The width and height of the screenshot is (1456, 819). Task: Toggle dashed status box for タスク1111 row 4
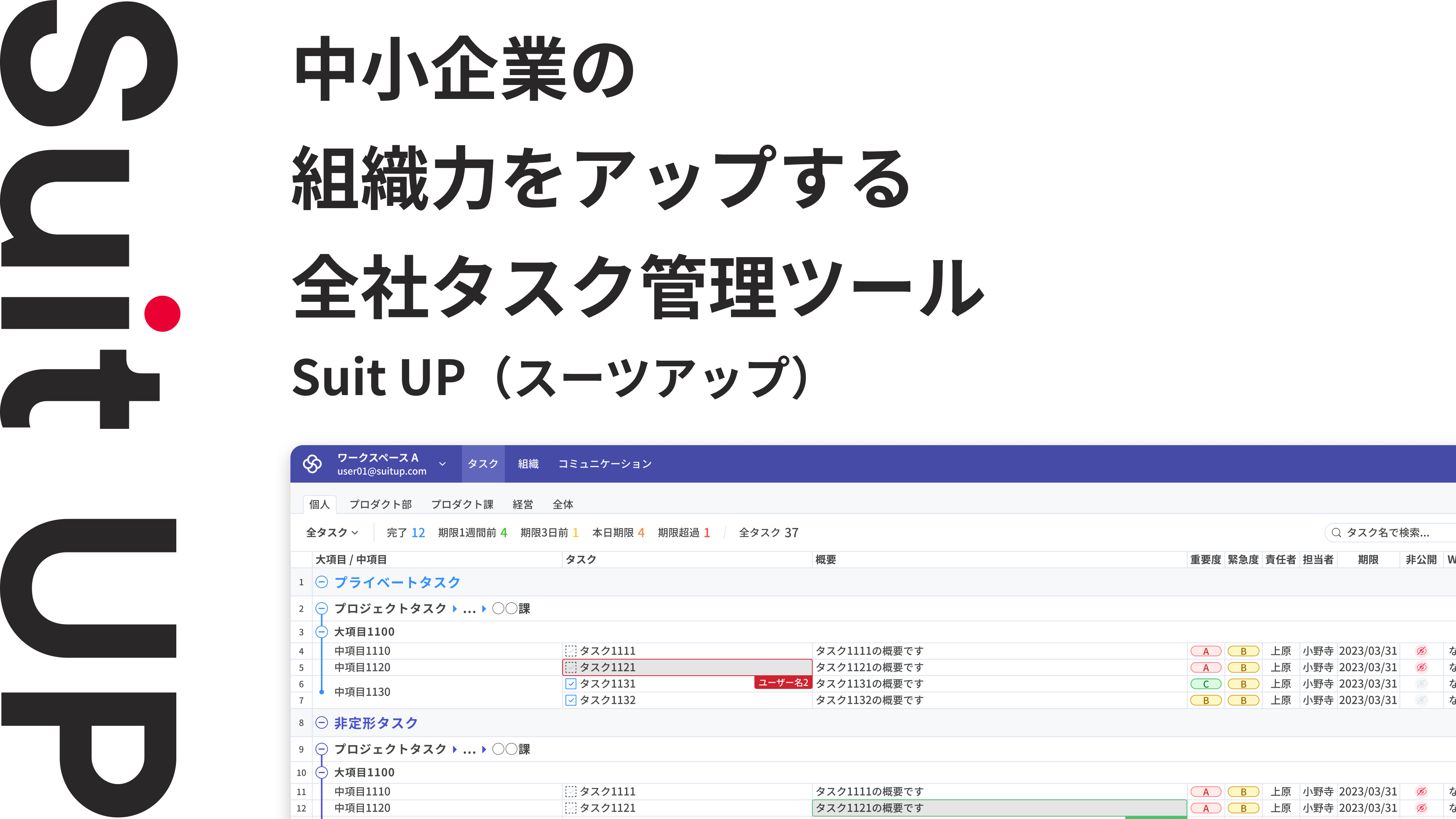(x=571, y=651)
